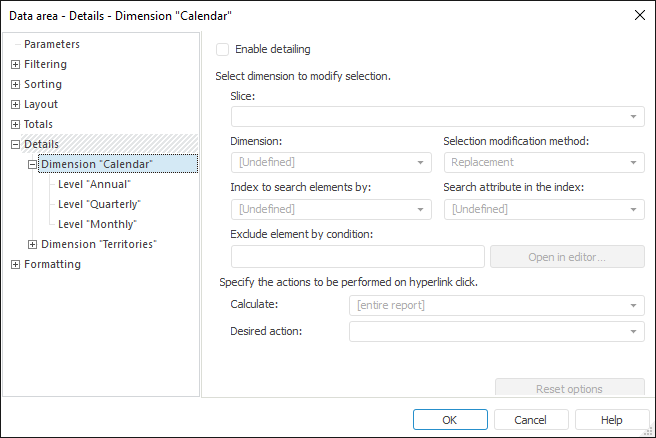Open Selection modification method dropdown
This screenshot has width=656, height=438.
[x=635, y=163]
